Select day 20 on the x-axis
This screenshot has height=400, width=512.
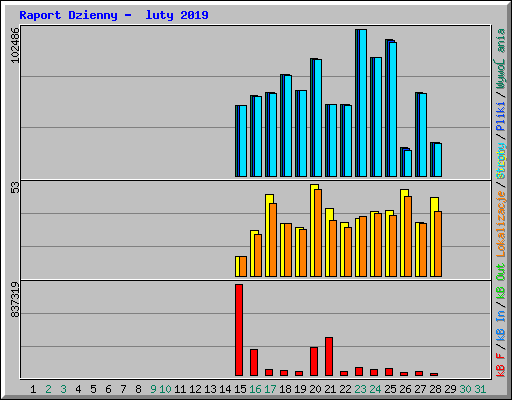point(315,389)
